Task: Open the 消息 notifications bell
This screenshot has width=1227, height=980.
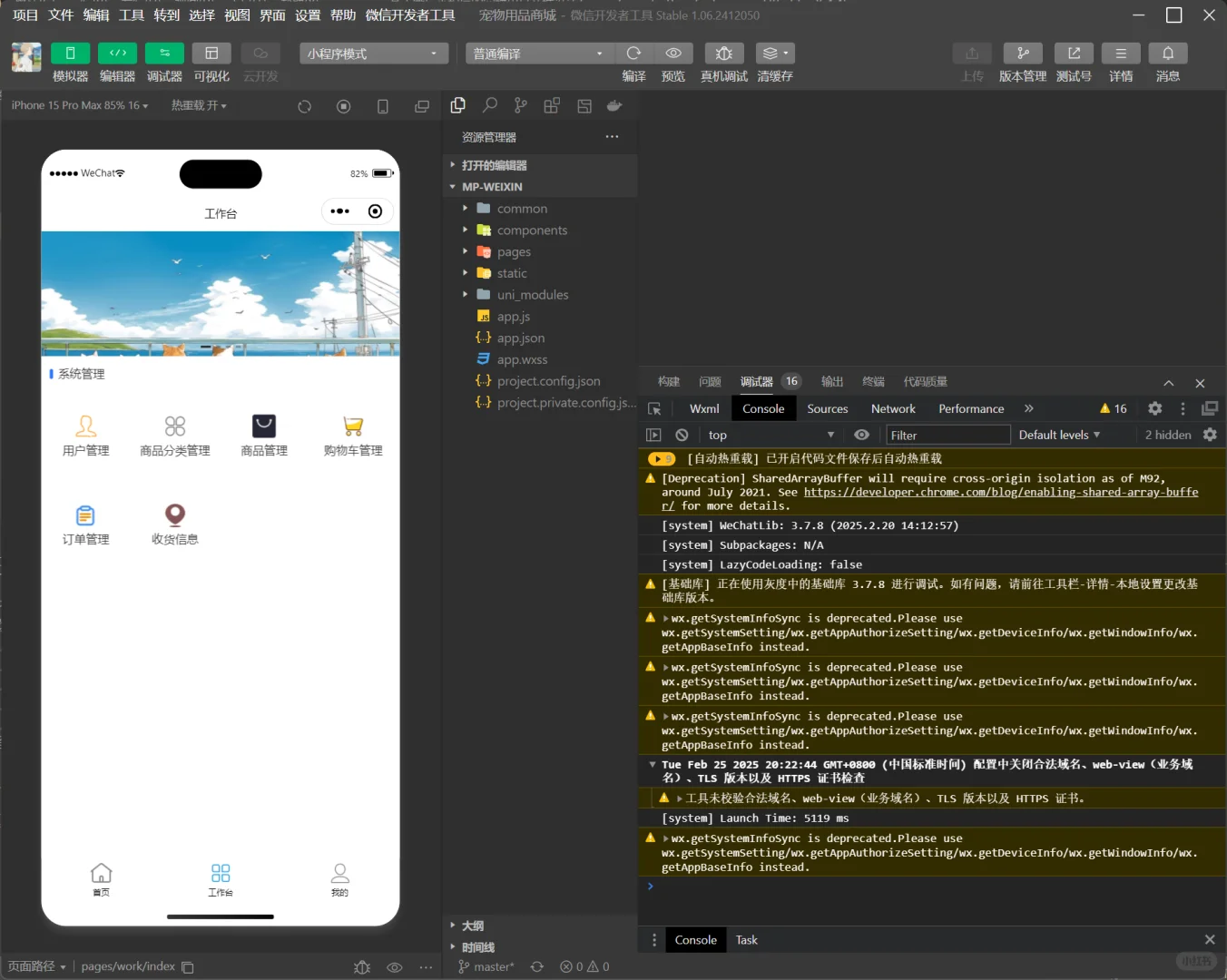Action: click(1168, 54)
